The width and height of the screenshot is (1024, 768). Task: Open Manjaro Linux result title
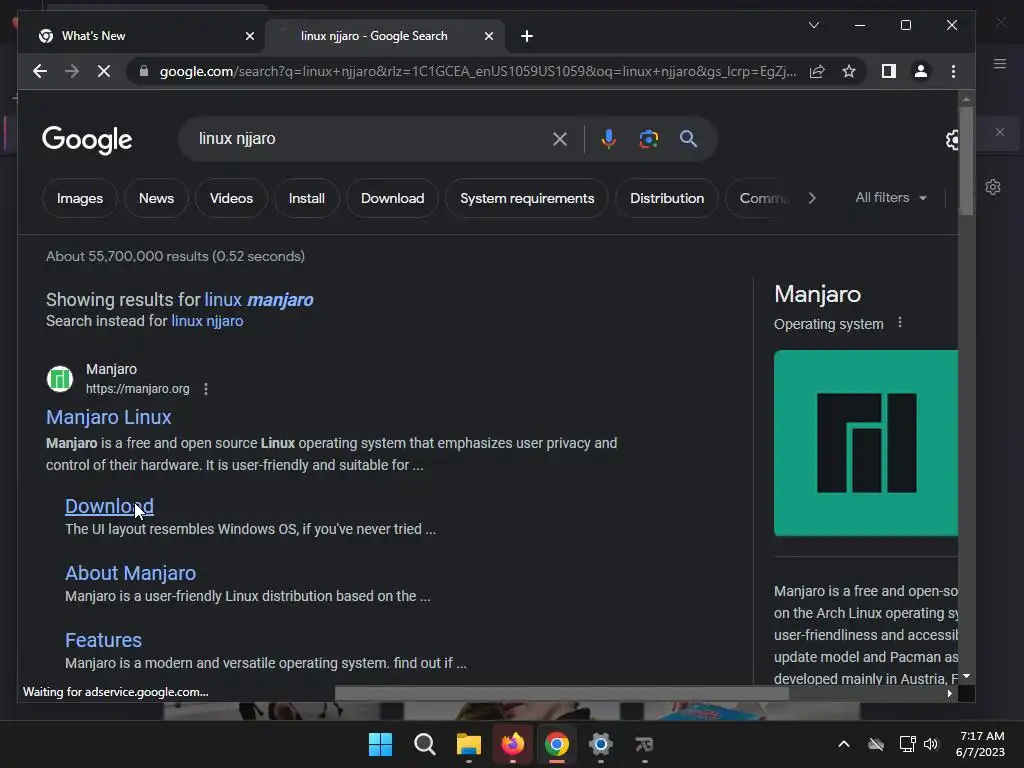(108, 417)
